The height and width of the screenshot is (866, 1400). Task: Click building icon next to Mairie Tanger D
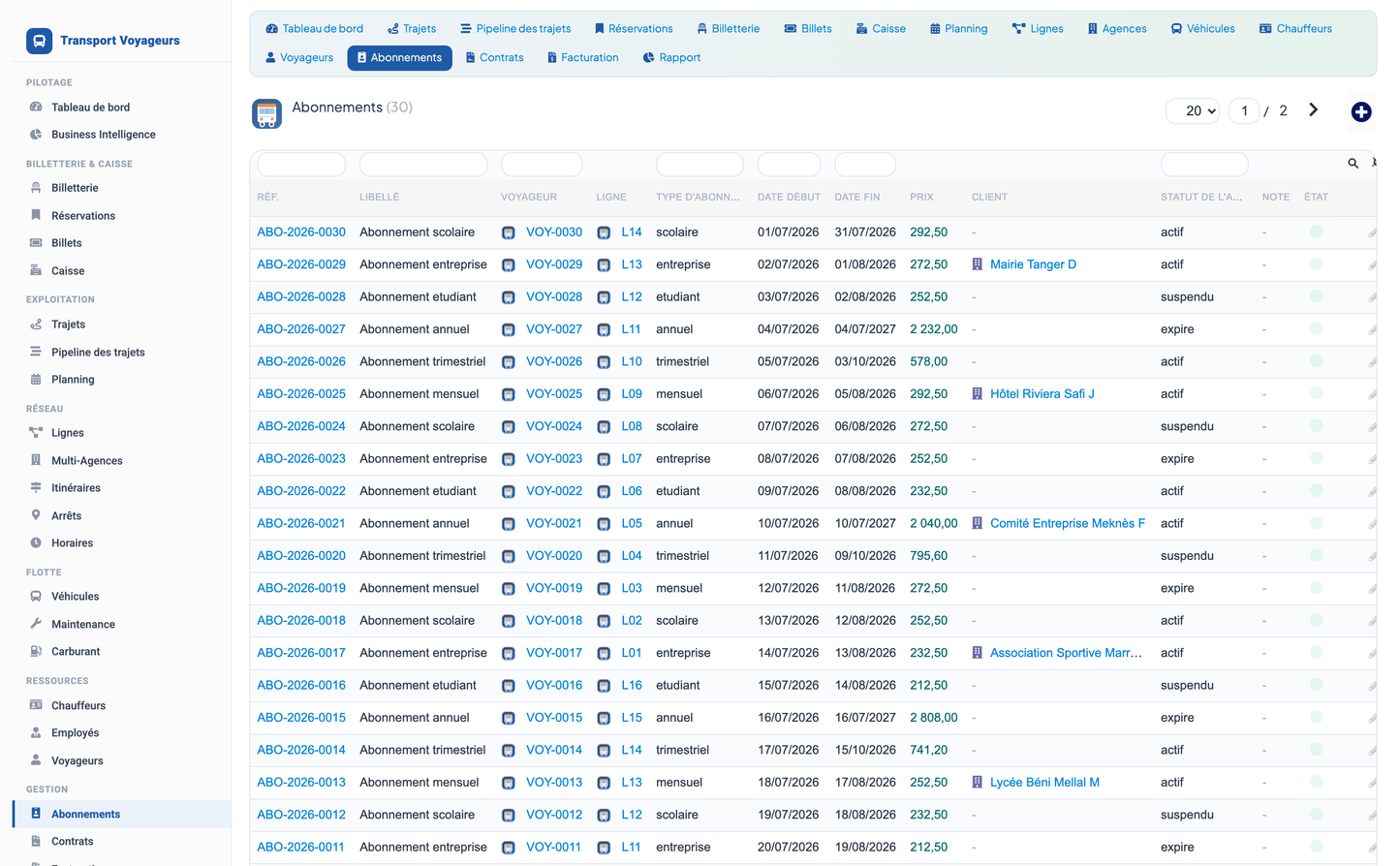click(977, 264)
